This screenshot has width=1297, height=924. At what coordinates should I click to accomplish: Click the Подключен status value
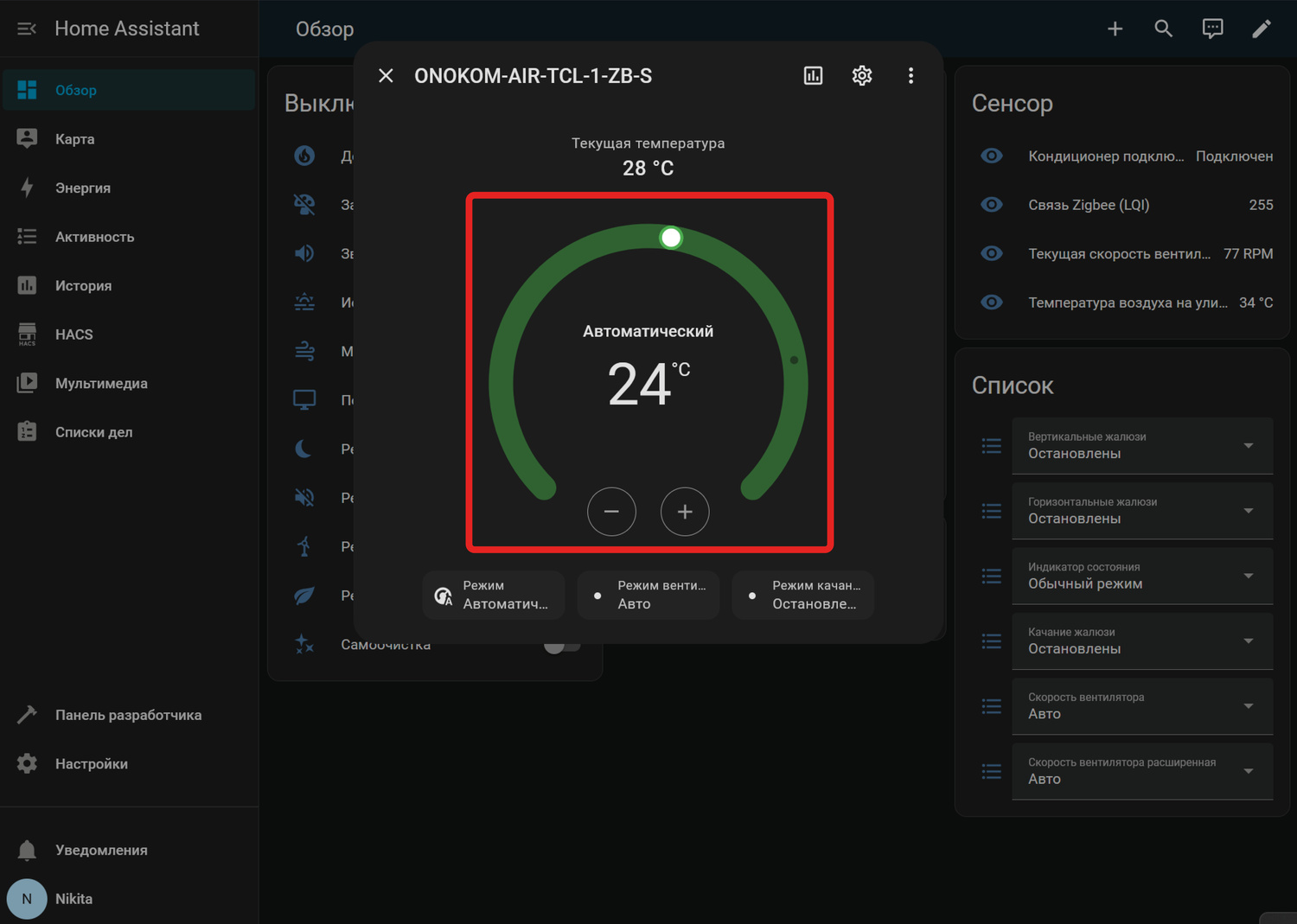(x=1235, y=156)
